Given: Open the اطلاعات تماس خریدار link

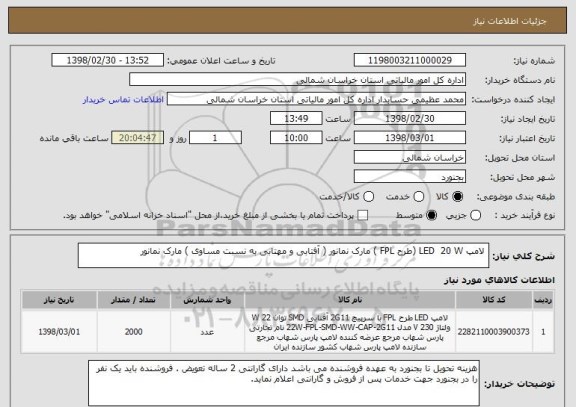Looking at the screenshot, I should click(x=123, y=100).
